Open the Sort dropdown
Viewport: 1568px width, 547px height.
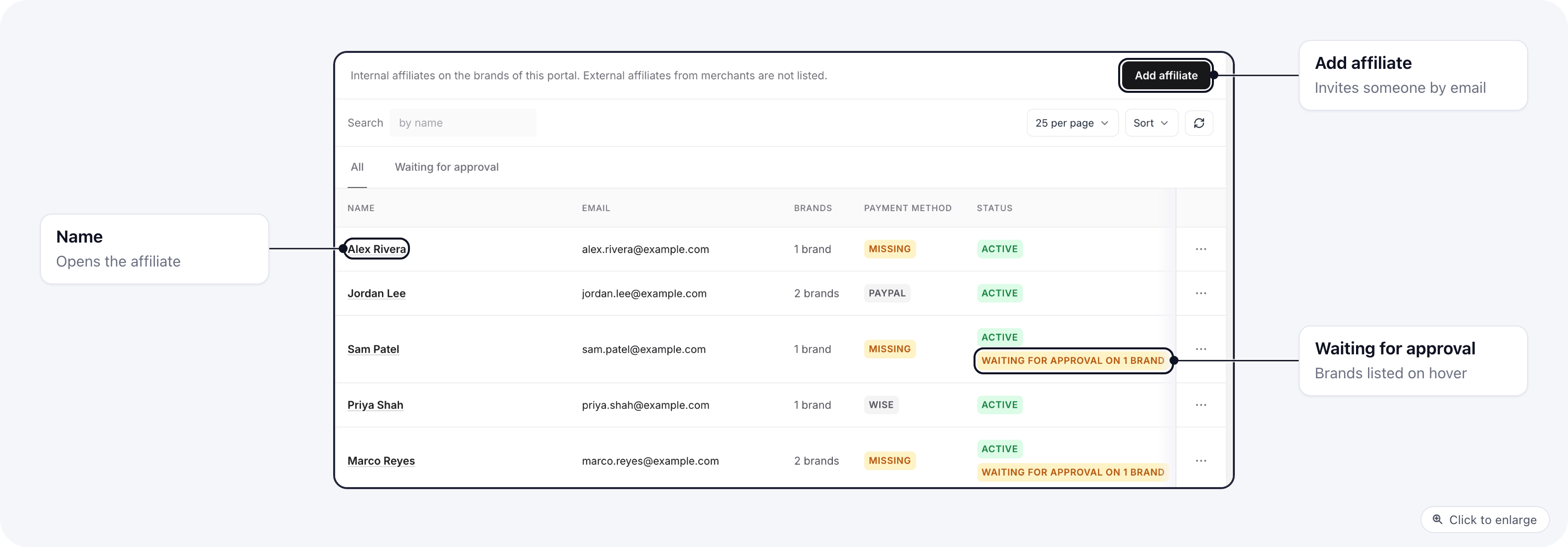pos(1151,123)
